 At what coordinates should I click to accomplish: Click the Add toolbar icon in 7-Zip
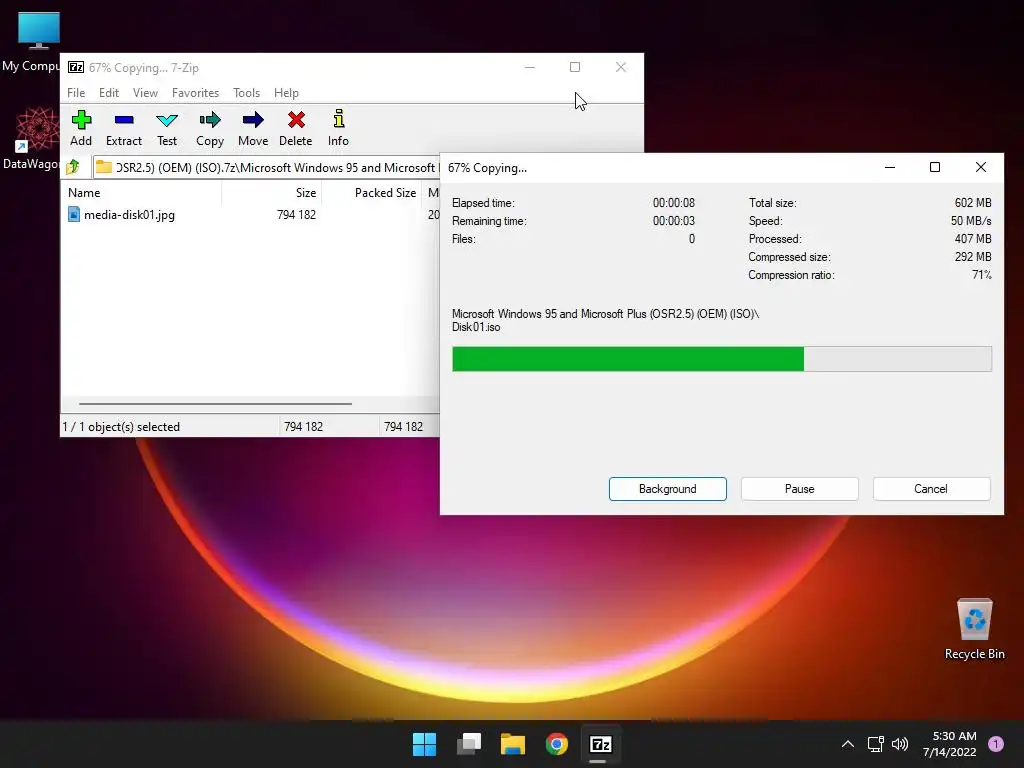81,120
